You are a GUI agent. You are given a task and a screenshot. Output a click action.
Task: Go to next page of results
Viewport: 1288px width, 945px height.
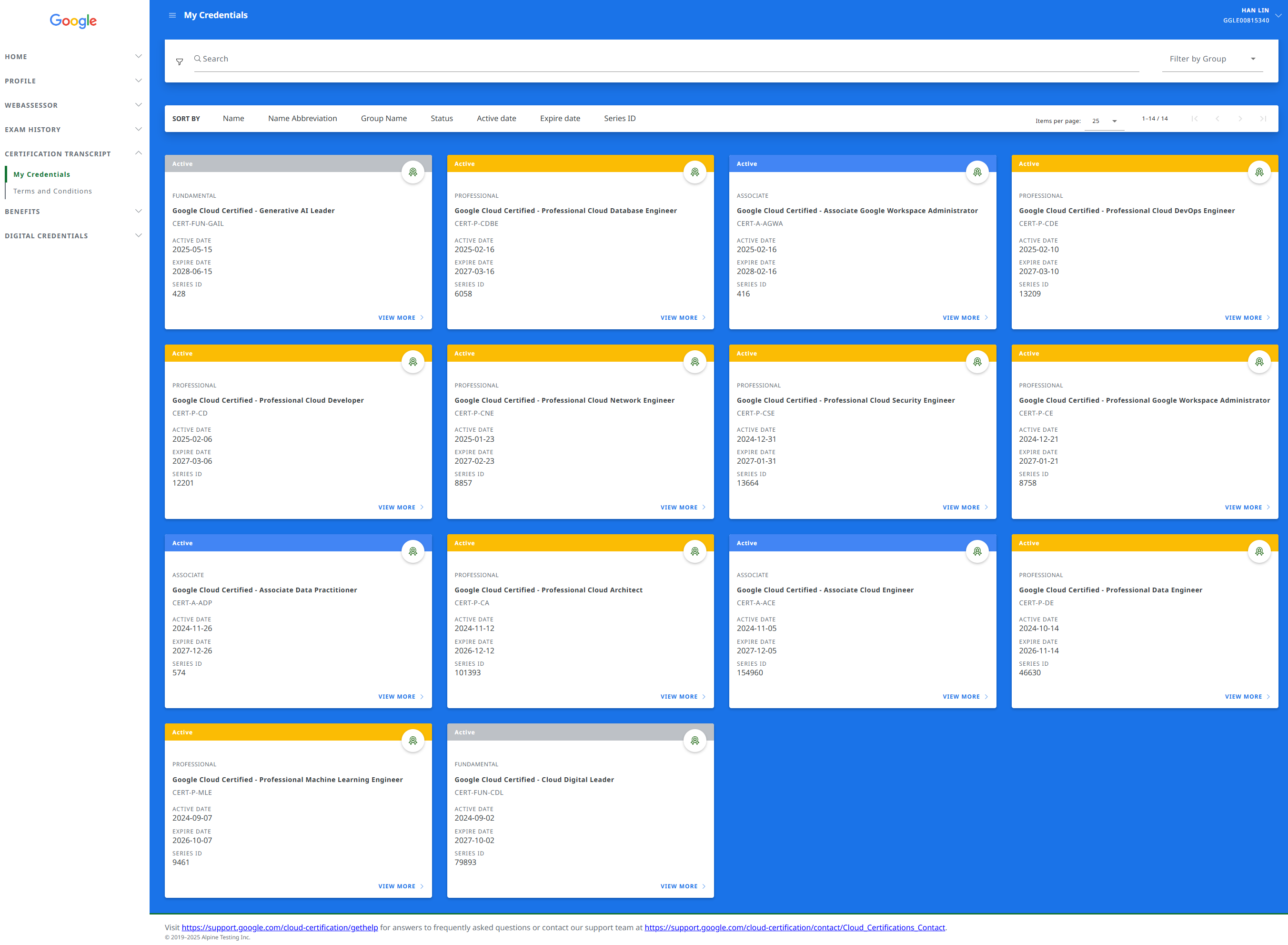[x=1240, y=118]
